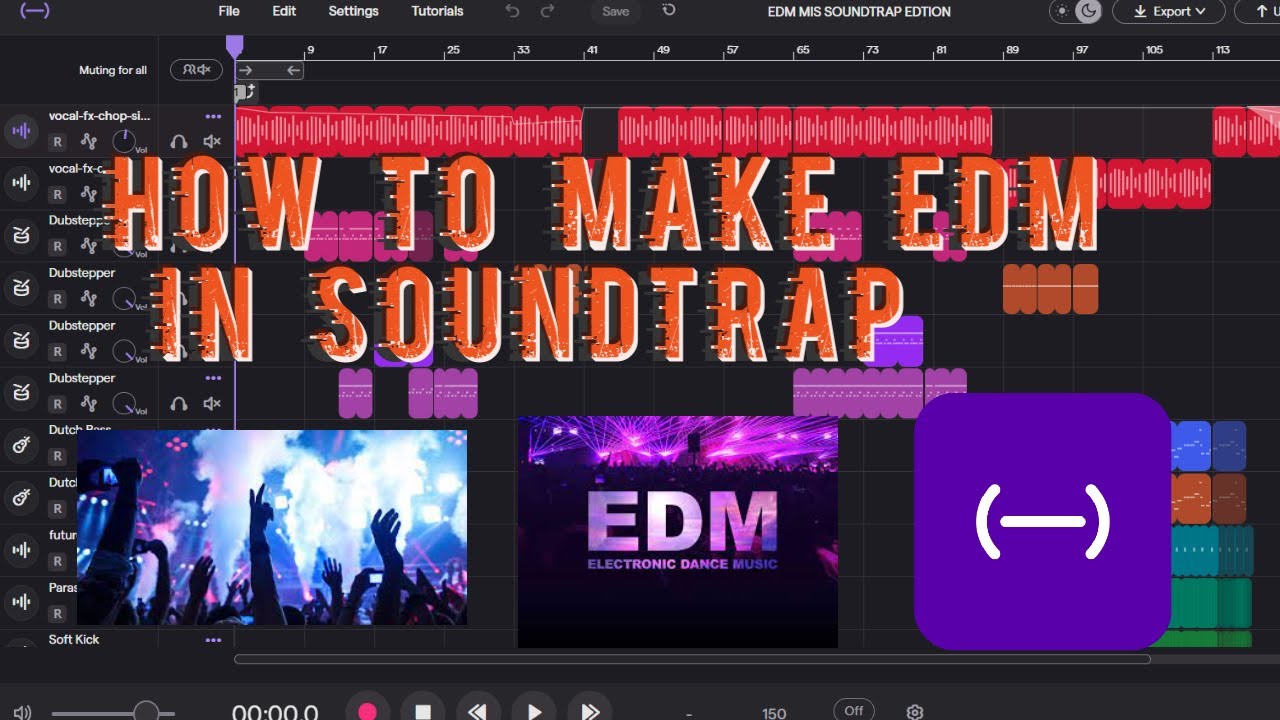1280x720 pixels.
Task: Click the Paras track waveform icon
Action: point(20,602)
